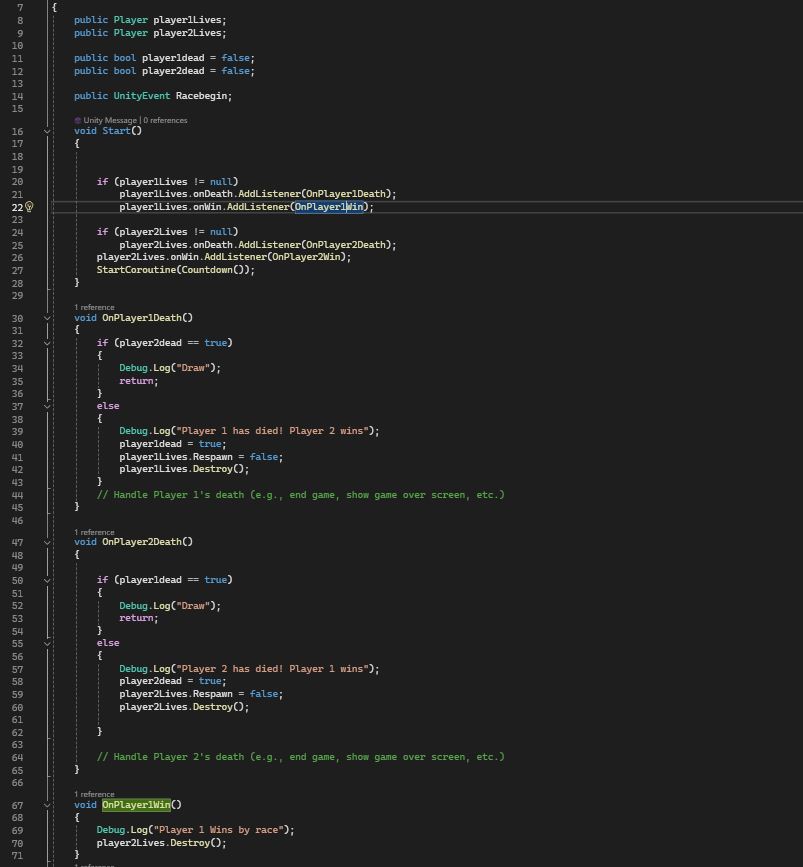Click the UnityEvent type on line 14
803x867 pixels.
[x=141, y=96]
